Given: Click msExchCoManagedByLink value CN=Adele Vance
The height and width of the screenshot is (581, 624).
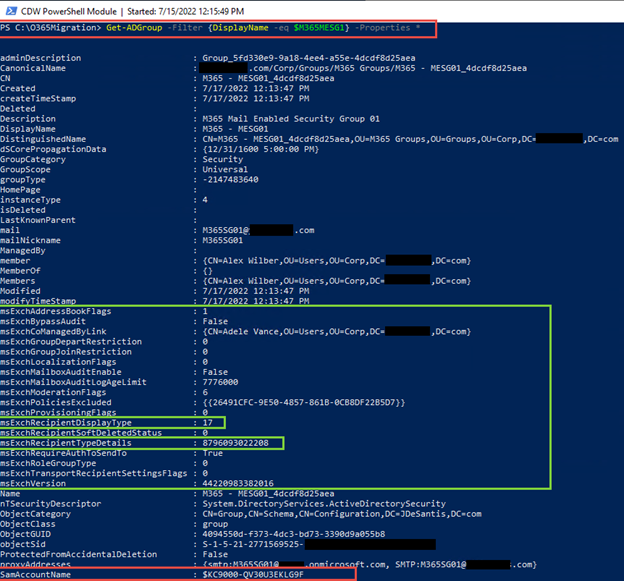Looking at the screenshot, I should (x=337, y=331).
